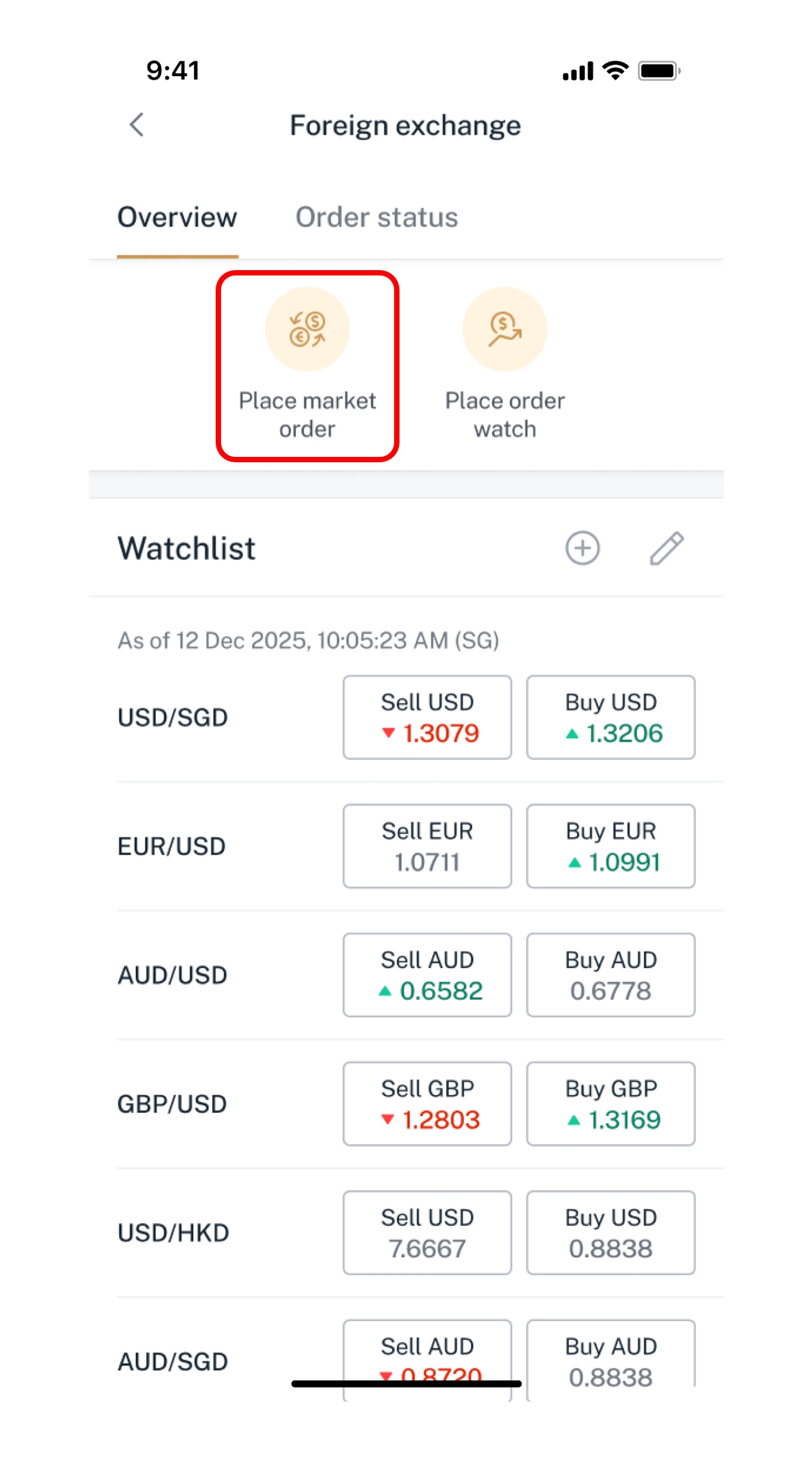Viewport: 812px width, 1463px height.
Task: Tap the Place market order icon
Action: pos(307,329)
